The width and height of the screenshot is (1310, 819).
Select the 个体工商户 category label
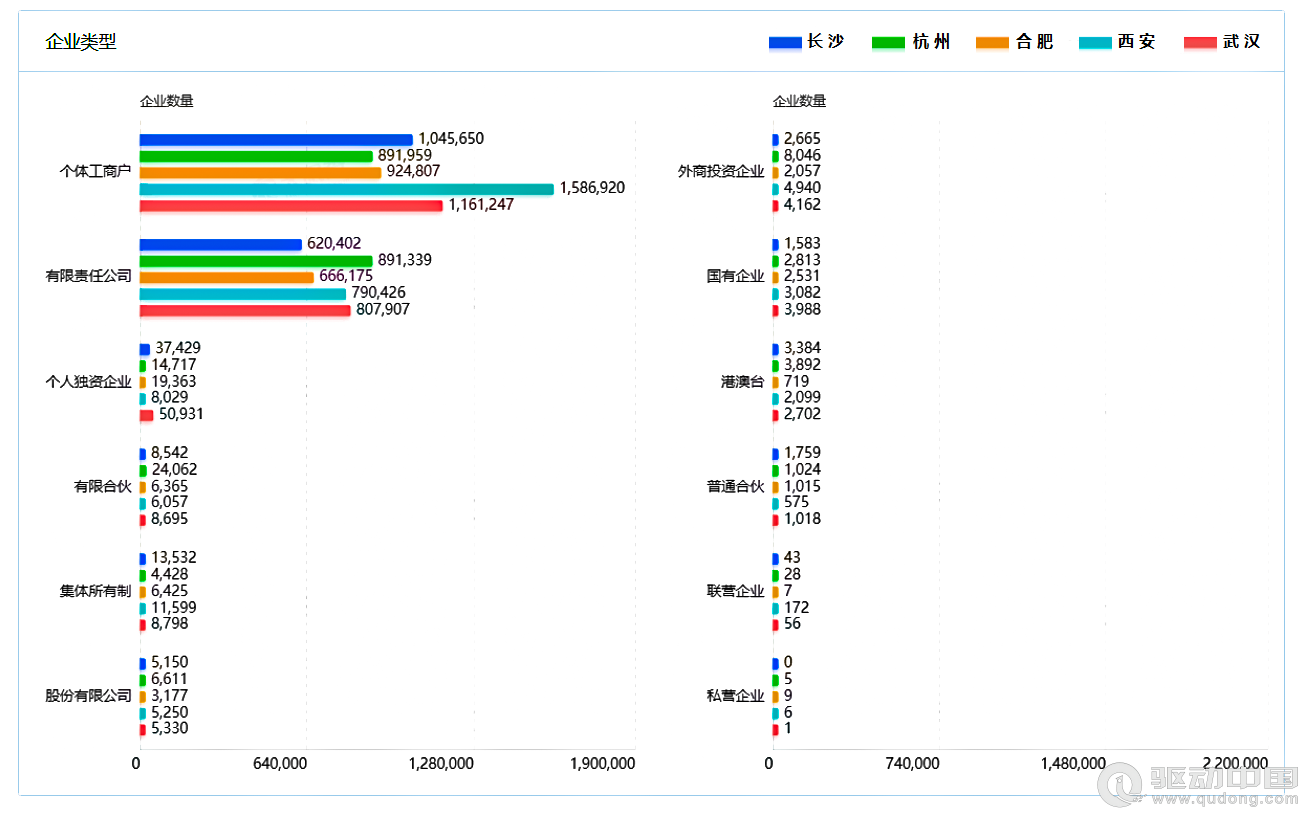pyautogui.click(x=96, y=172)
